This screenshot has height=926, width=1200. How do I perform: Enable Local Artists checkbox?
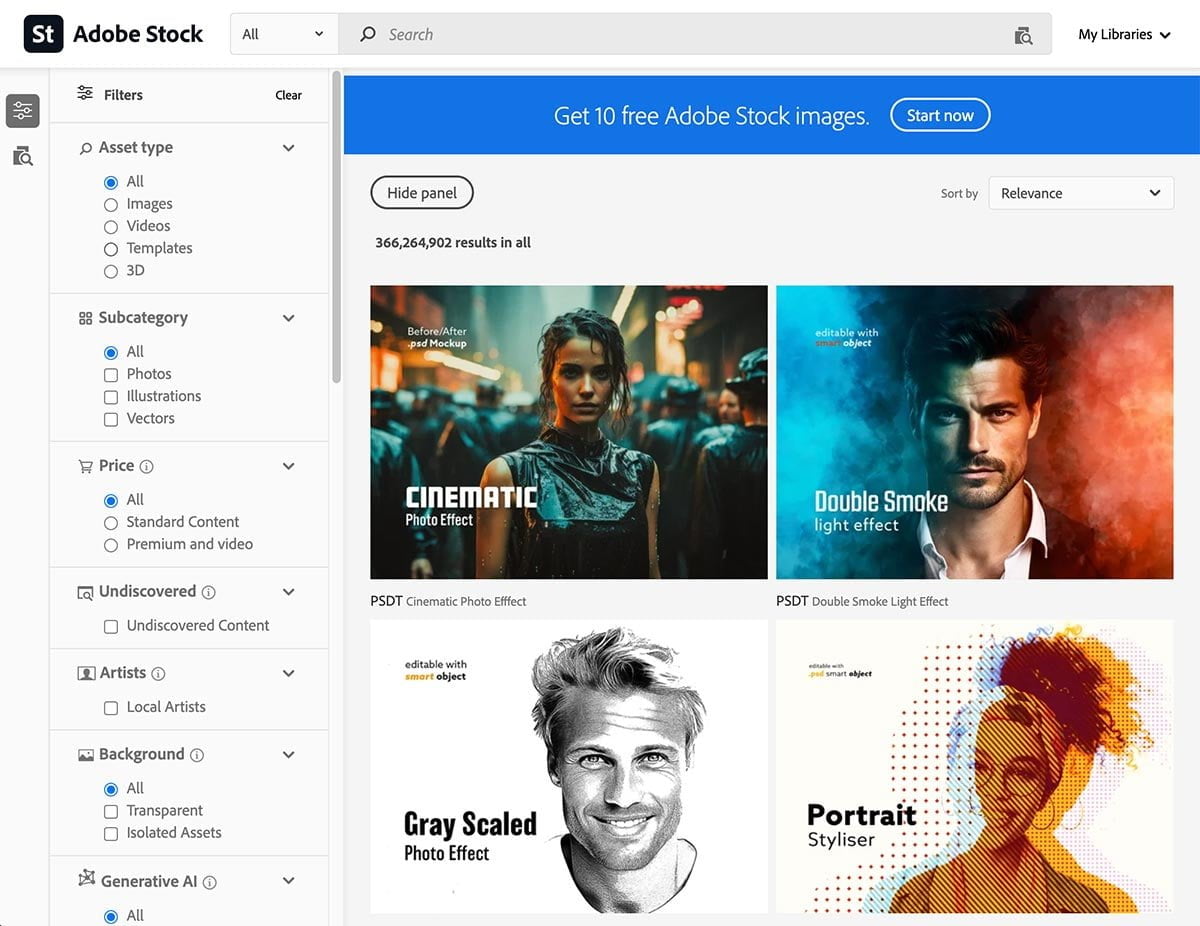coord(111,707)
